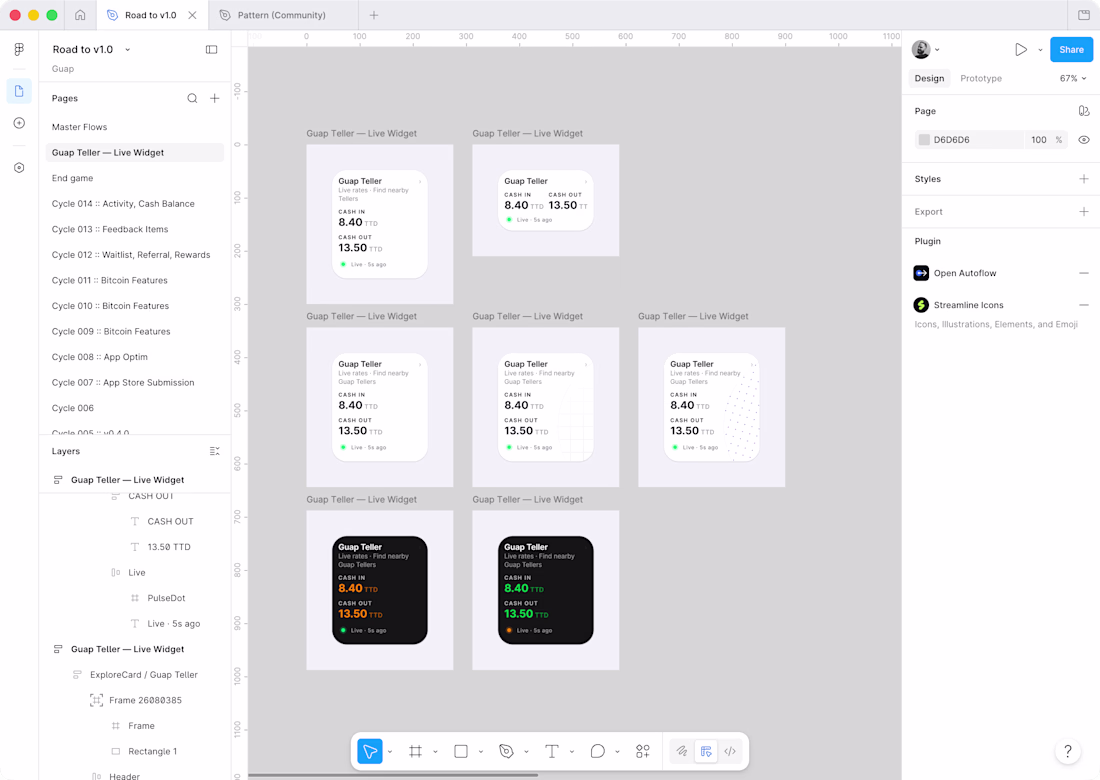Open the Actions/components tool

(x=643, y=751)
